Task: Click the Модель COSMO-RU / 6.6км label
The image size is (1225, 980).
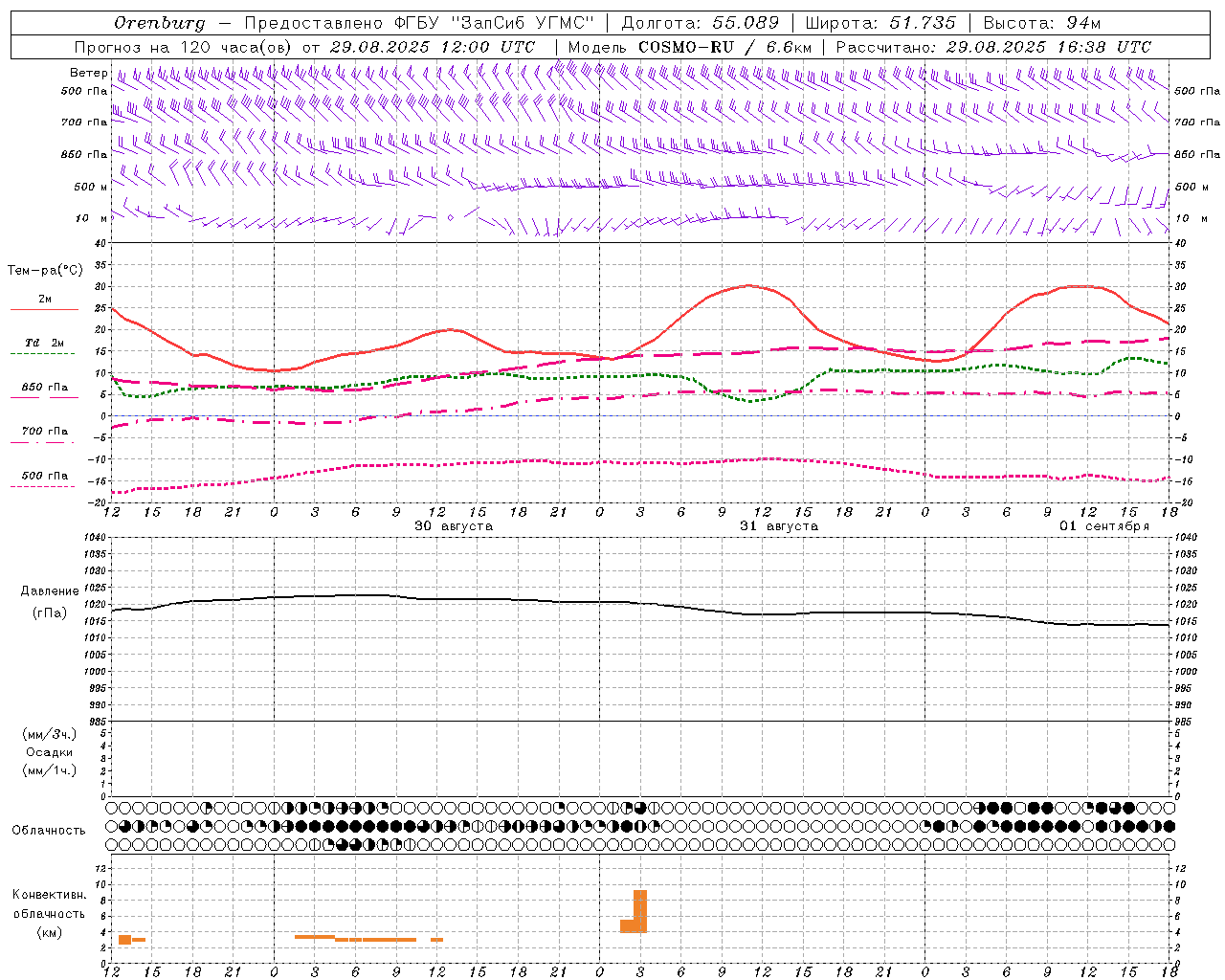Action: tap(689, 47)
